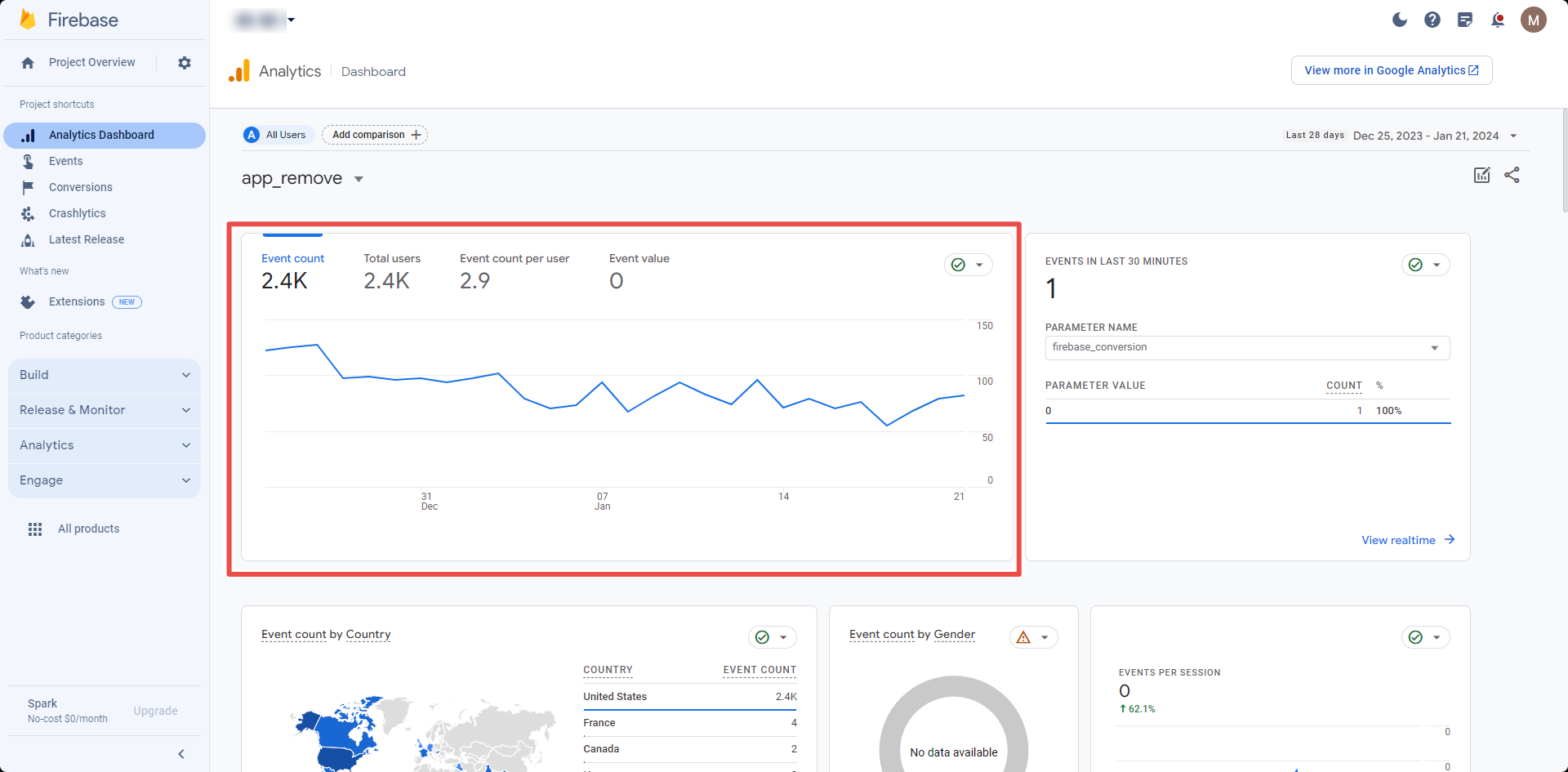This screenshot has width=1568, height=772.
Task: Click the Event count by Gender title
Action: [912, 635]
